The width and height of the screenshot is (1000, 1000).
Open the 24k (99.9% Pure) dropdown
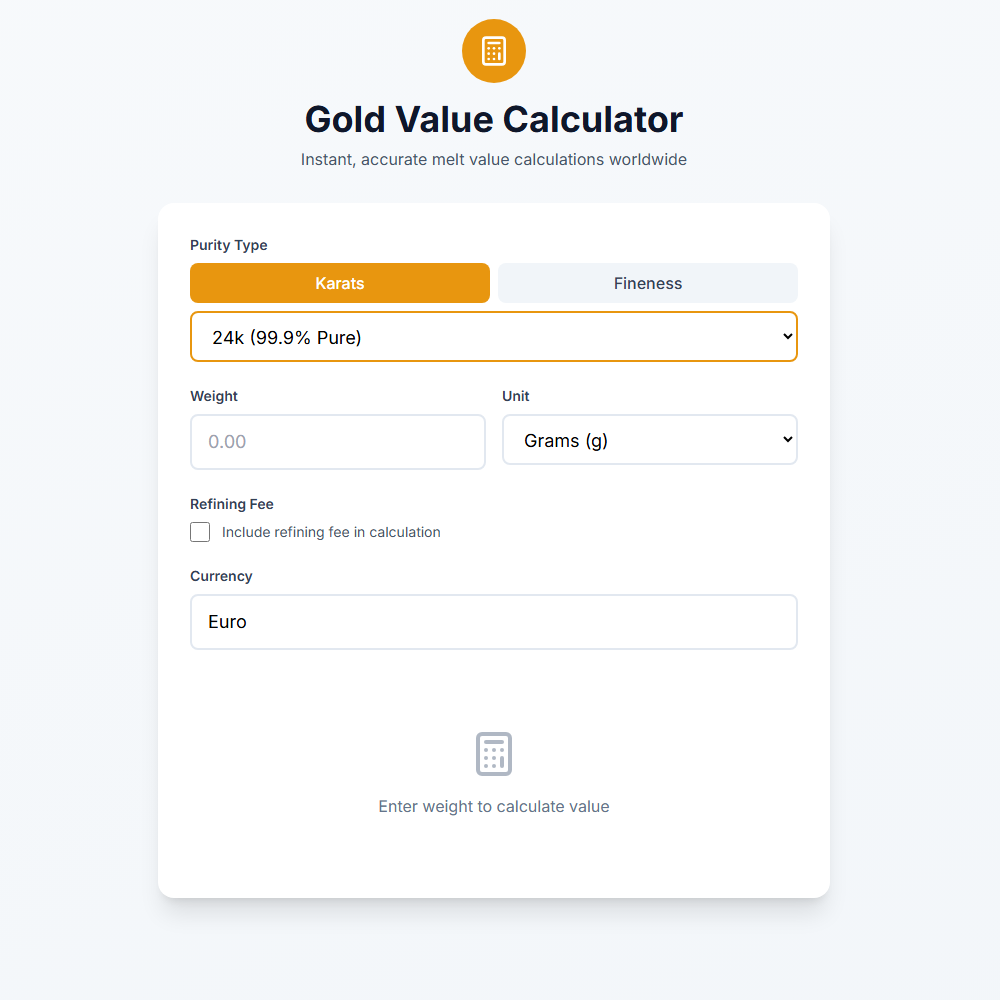point(493,336)
